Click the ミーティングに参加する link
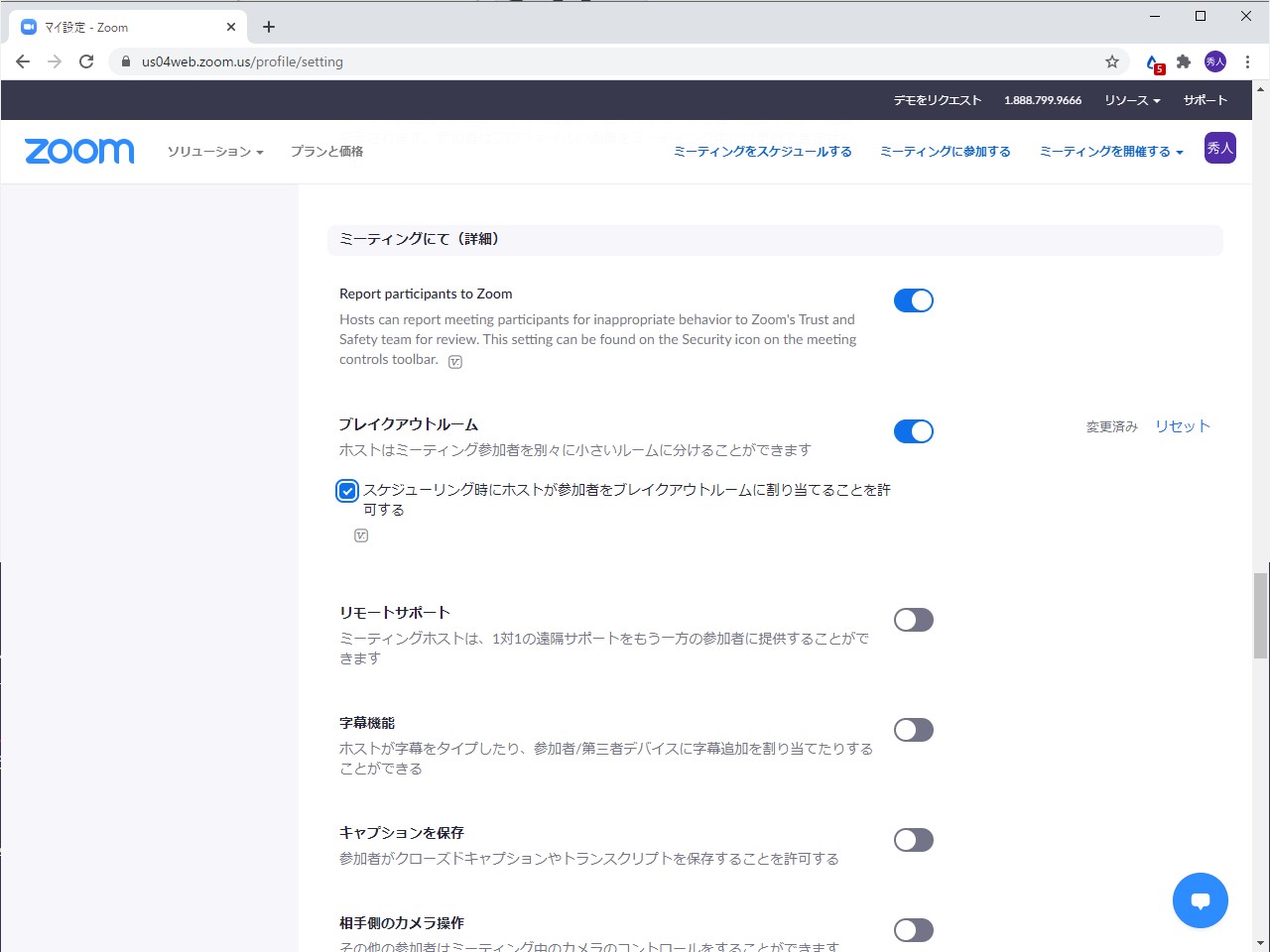This screenshot has width=1270, height=952. 945,151
